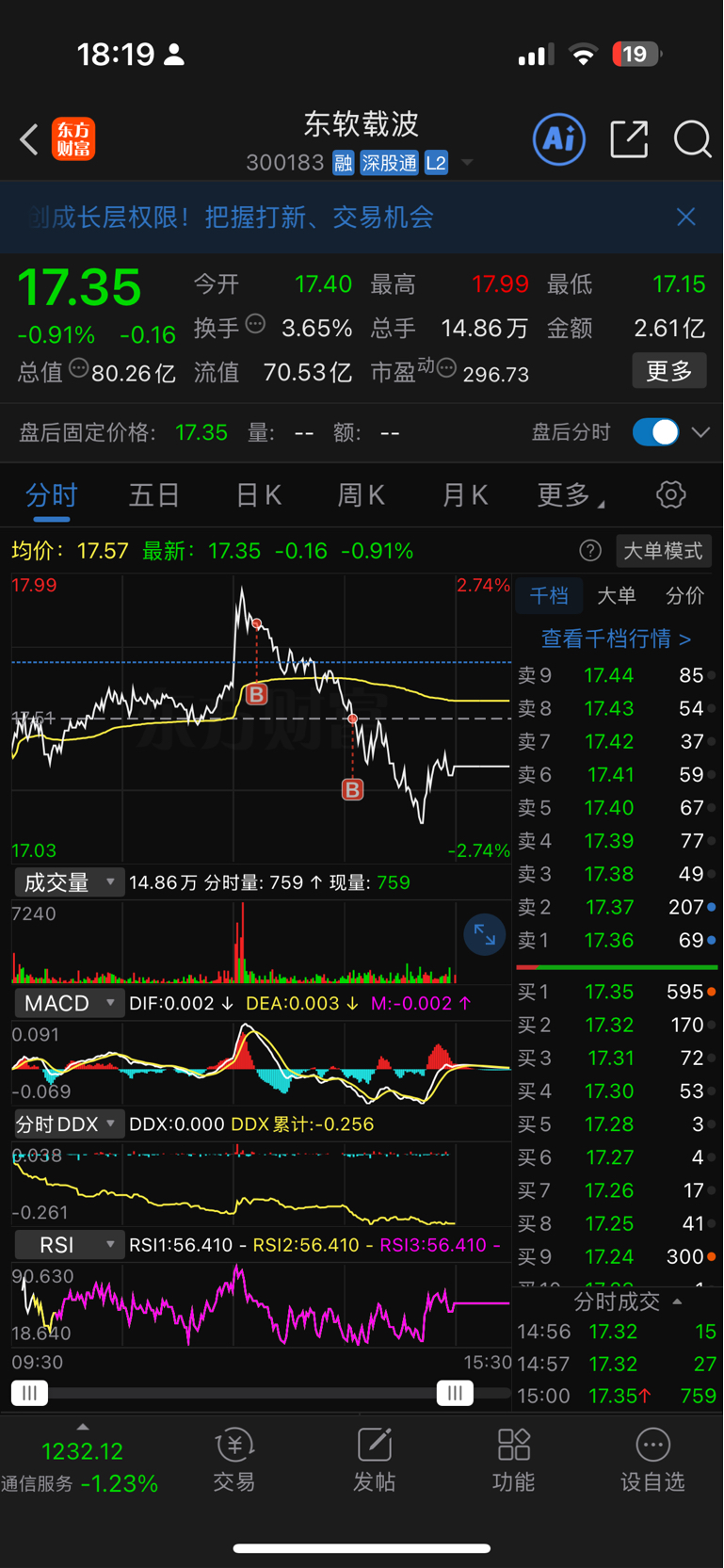
Task: Tap the 15:00 17.35 trade record
Action: coord(617,1396)
